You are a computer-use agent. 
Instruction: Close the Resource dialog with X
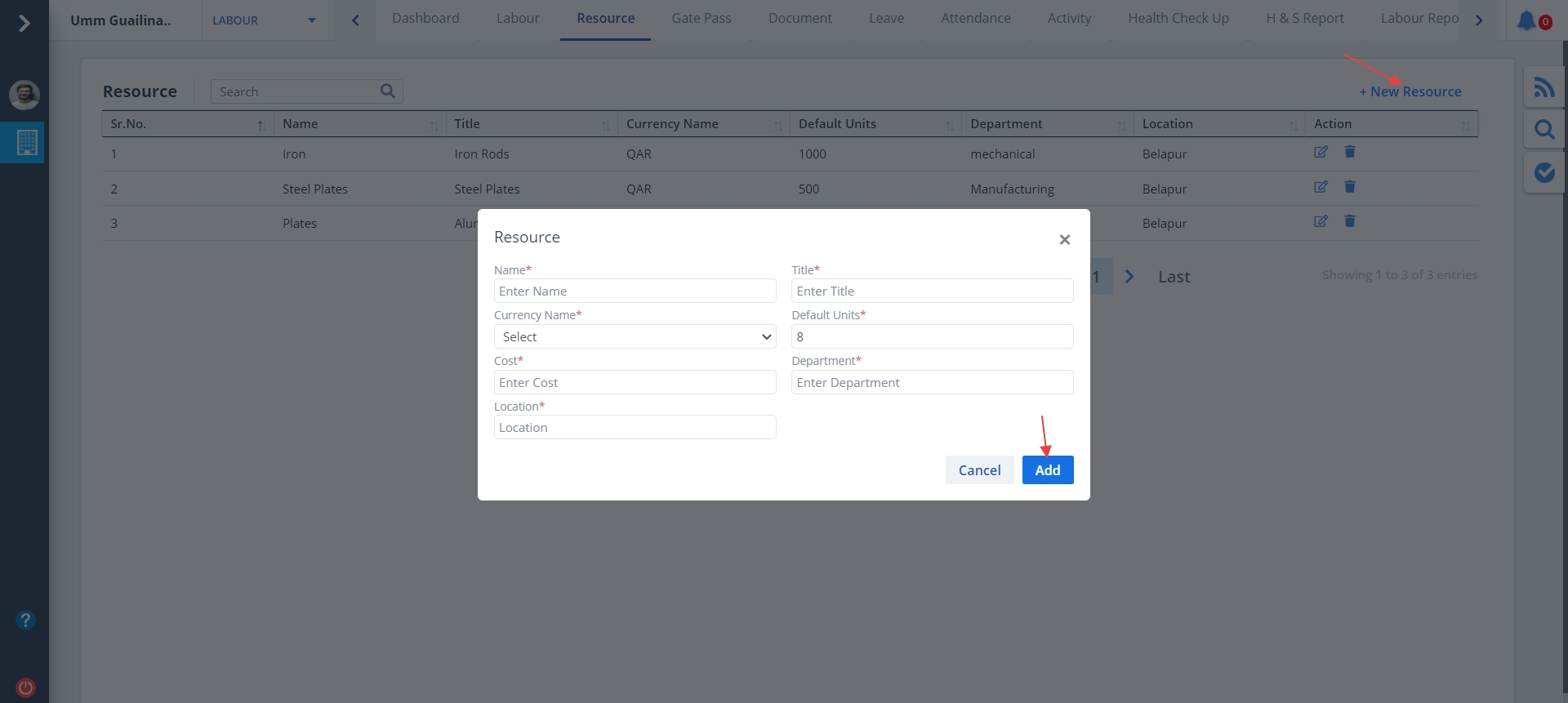(1064, 239)
